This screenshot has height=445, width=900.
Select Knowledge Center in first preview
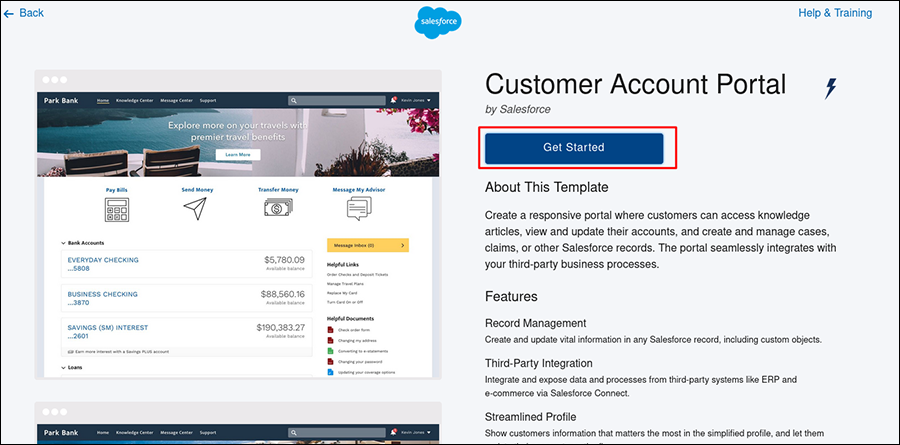click(x=134, y=100)
